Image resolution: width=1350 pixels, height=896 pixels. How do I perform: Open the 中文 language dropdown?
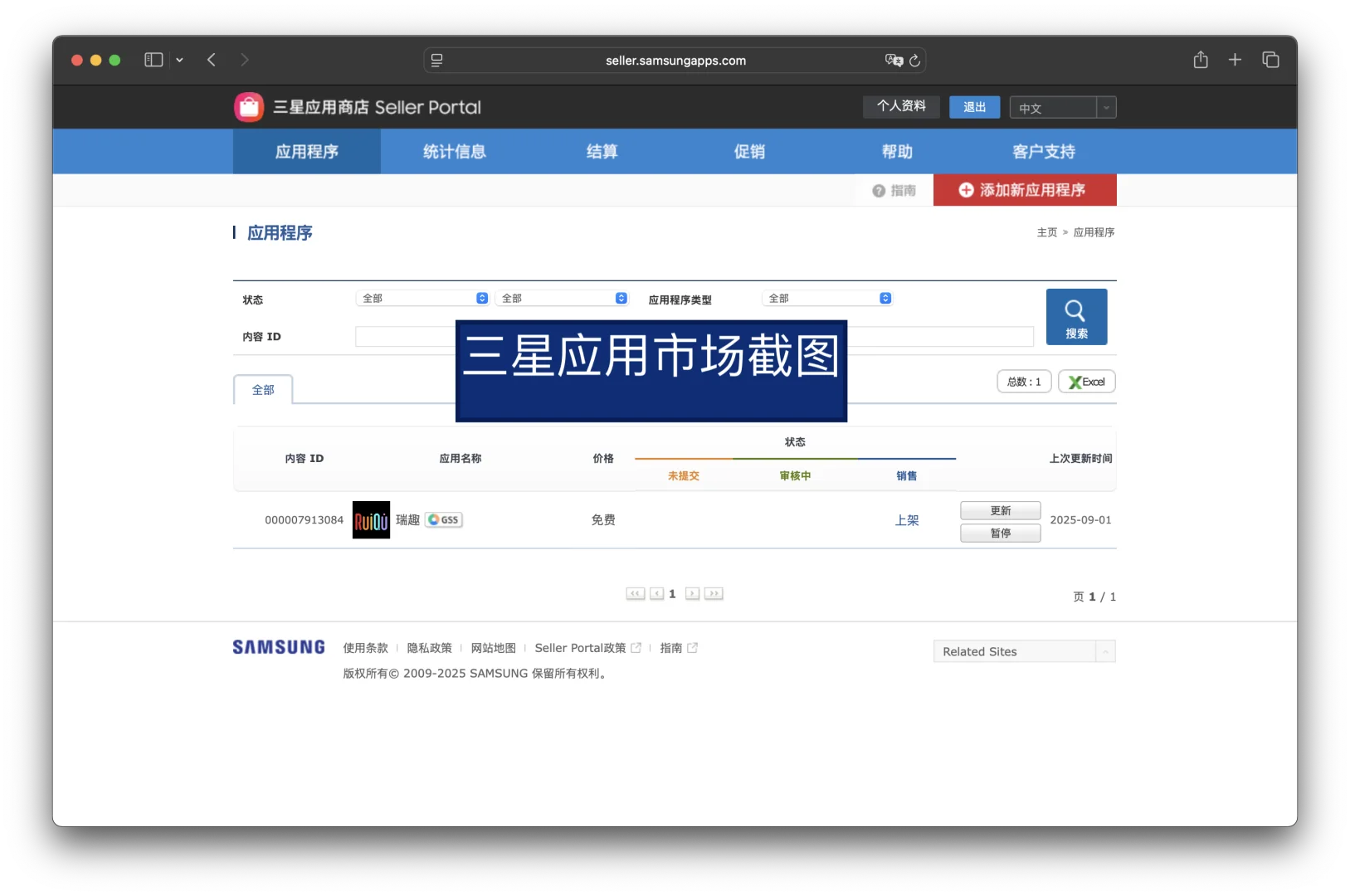tap(1063, 108)
